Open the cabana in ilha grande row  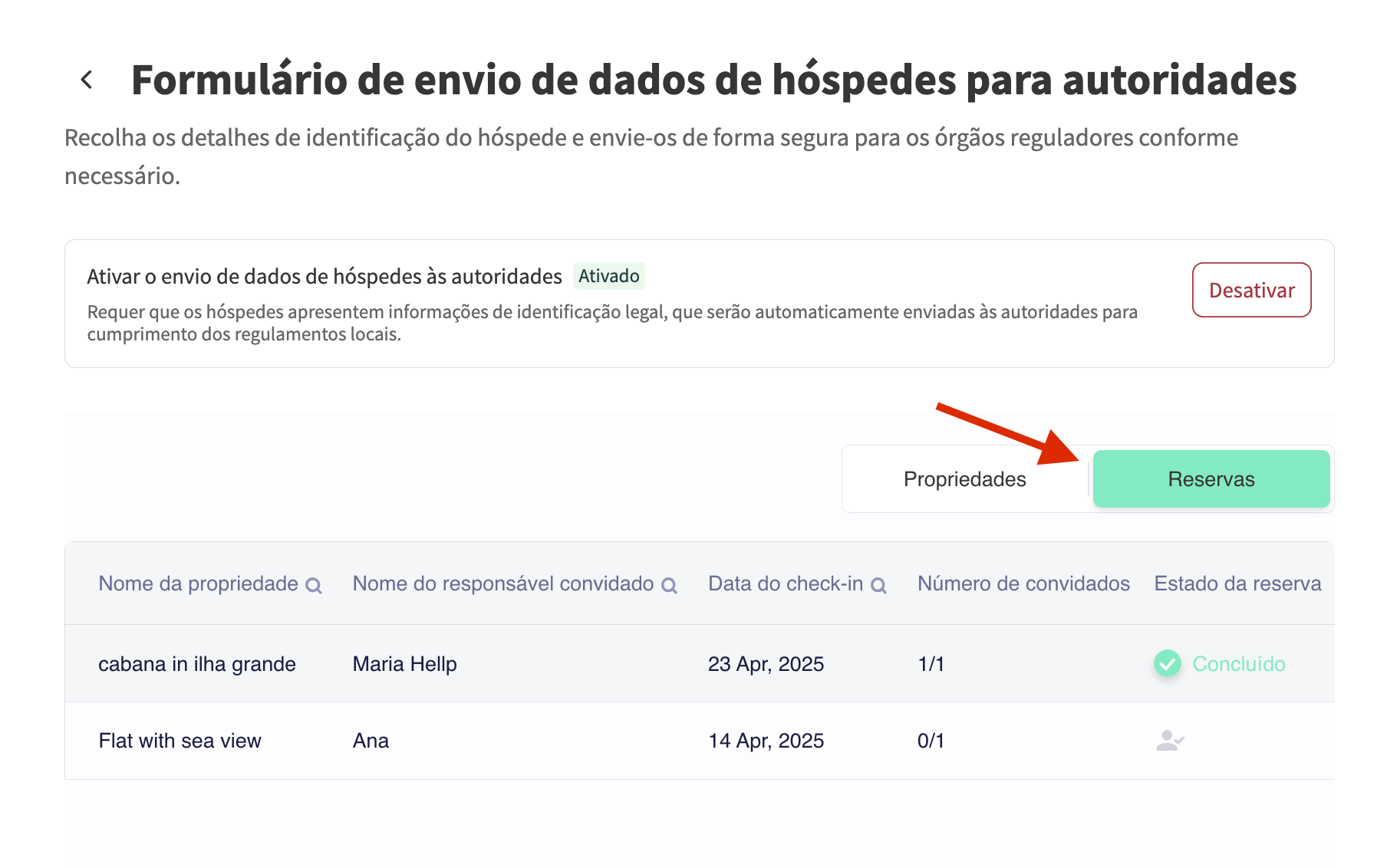197,664
